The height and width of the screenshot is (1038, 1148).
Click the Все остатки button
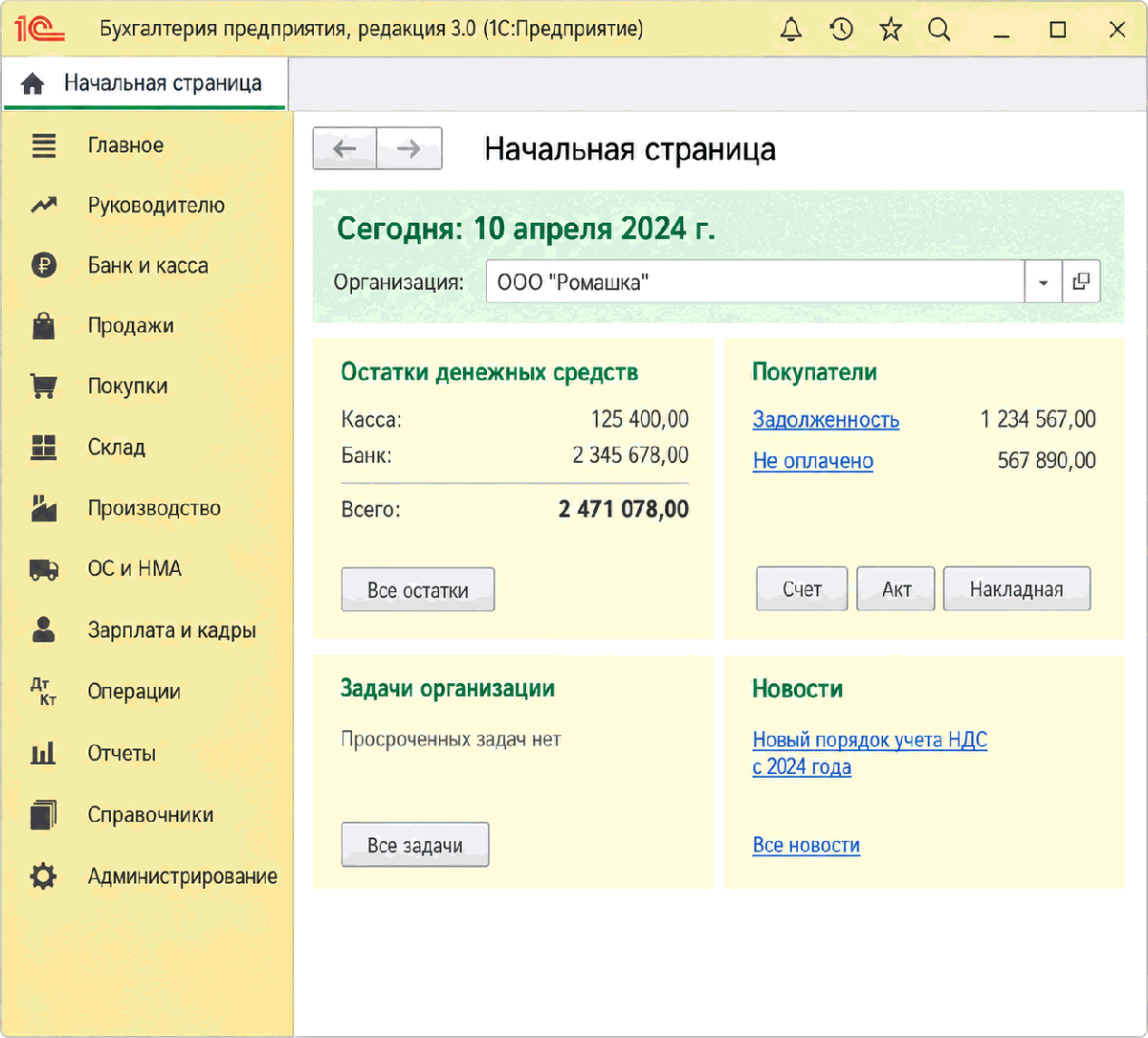coord(418,589)
